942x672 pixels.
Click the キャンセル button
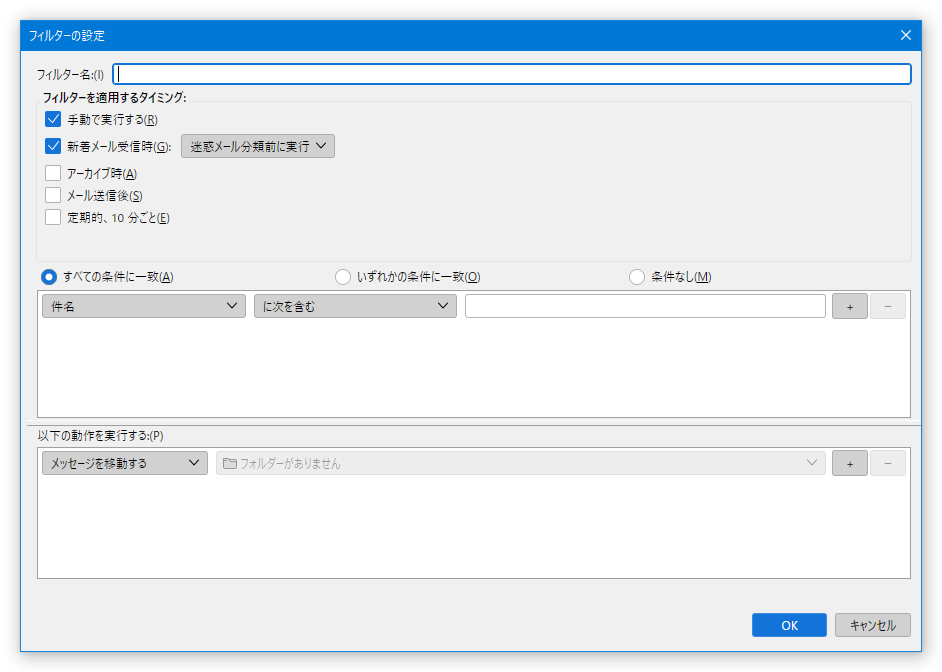click(x=872, y=625)
